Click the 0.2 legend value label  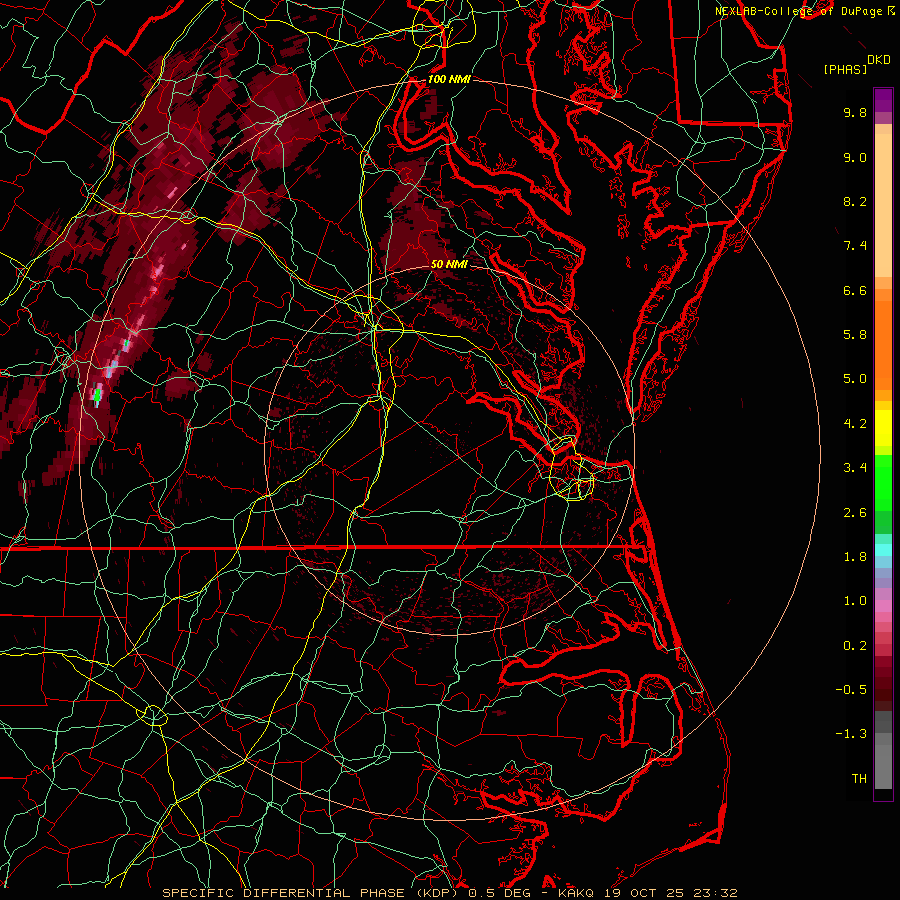[855, 646]
